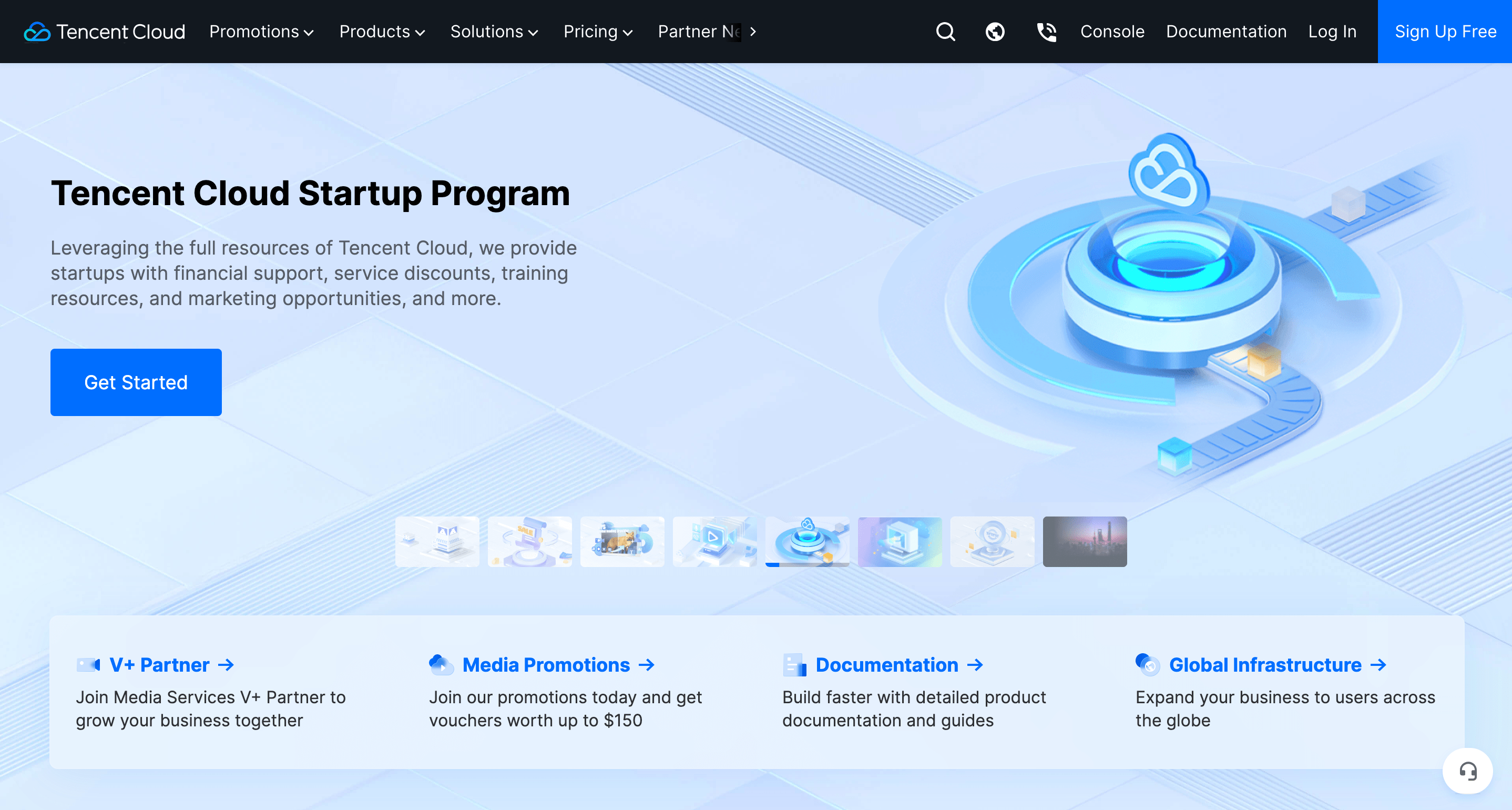The width and height of the screenshot is (1512, 810).
Task: Click text 'Join Media Services V+ Partner to'
Action: click(211, 697)
